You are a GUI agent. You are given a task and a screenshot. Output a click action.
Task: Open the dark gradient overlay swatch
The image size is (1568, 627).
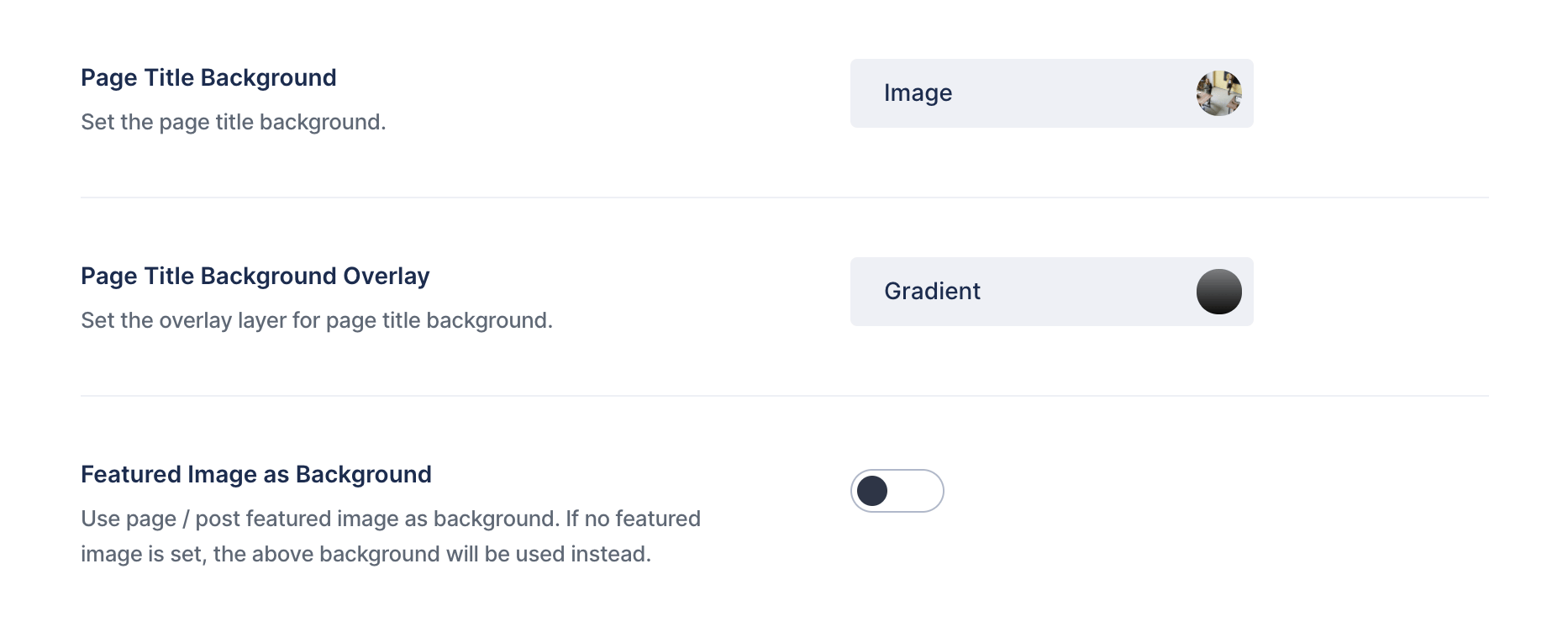click(x=1218, y=292)
